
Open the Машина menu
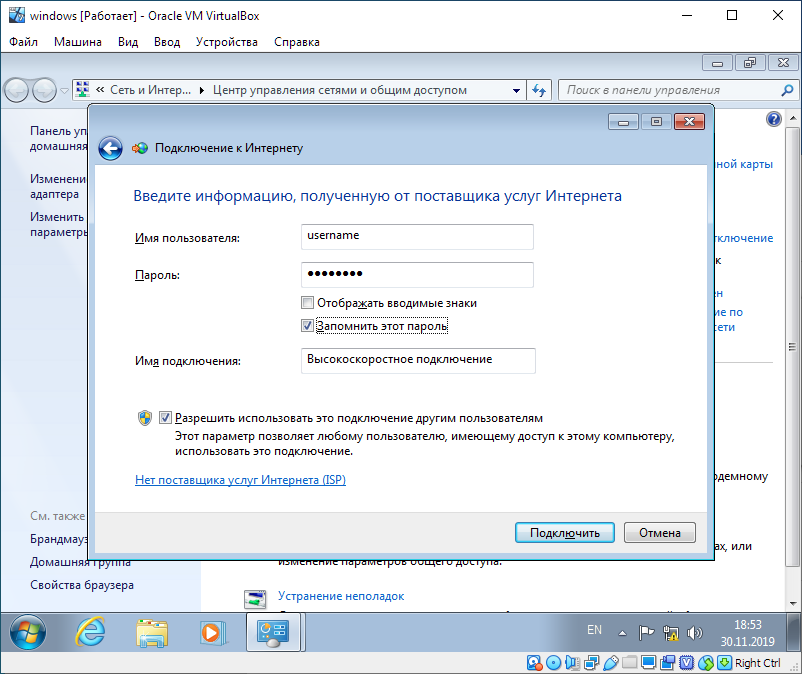click(78, 42)
